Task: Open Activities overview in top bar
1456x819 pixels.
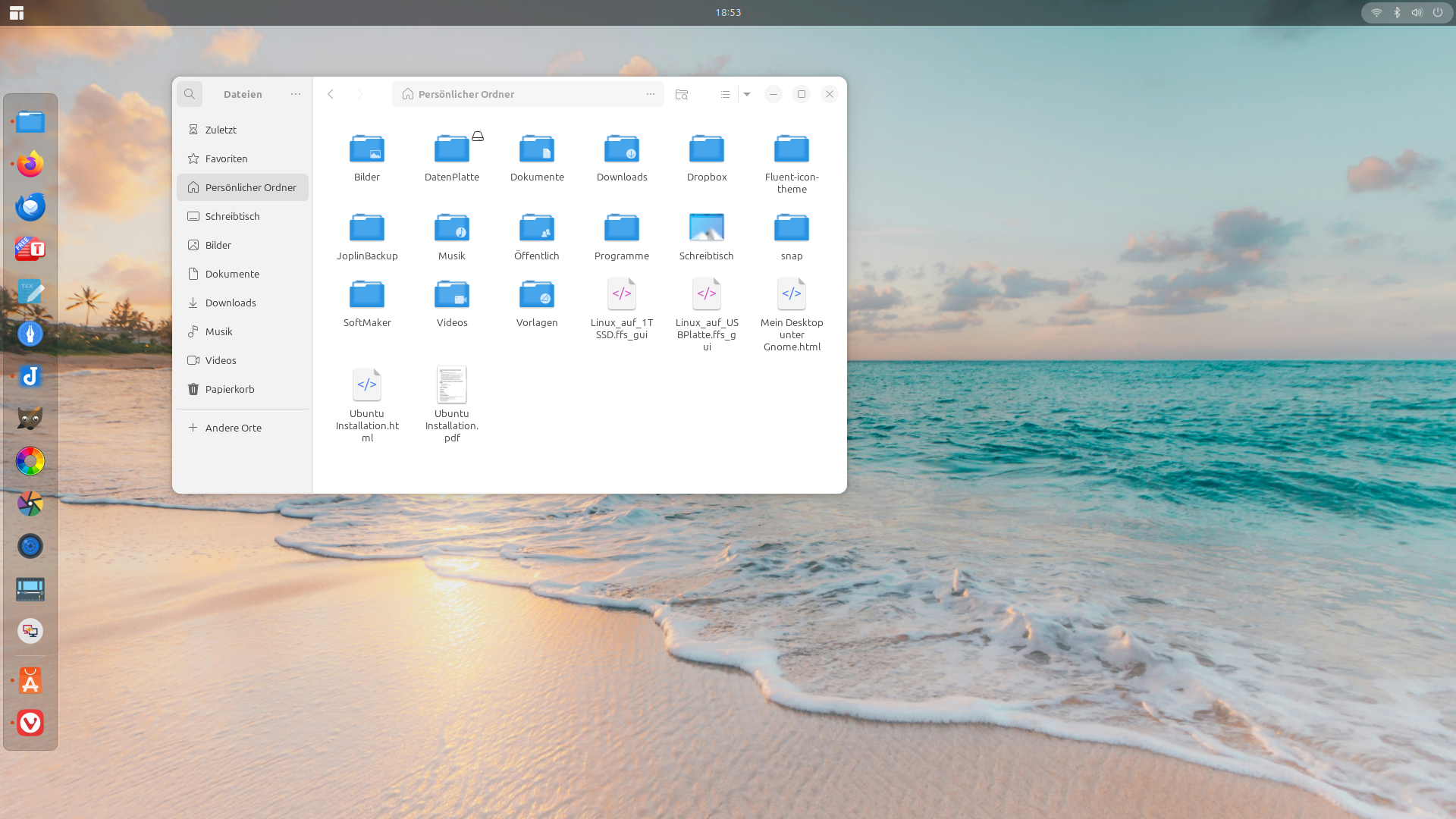Action: 17,13
